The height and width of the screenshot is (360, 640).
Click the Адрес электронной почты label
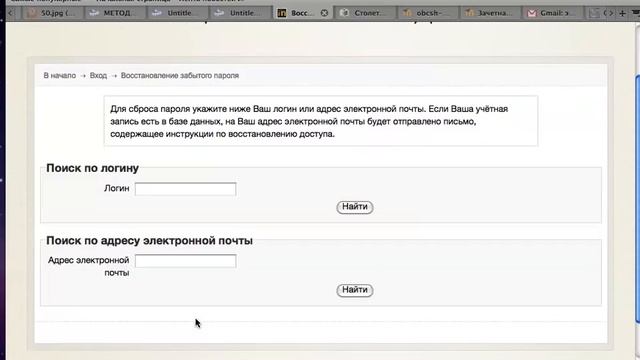coord(89,266)
